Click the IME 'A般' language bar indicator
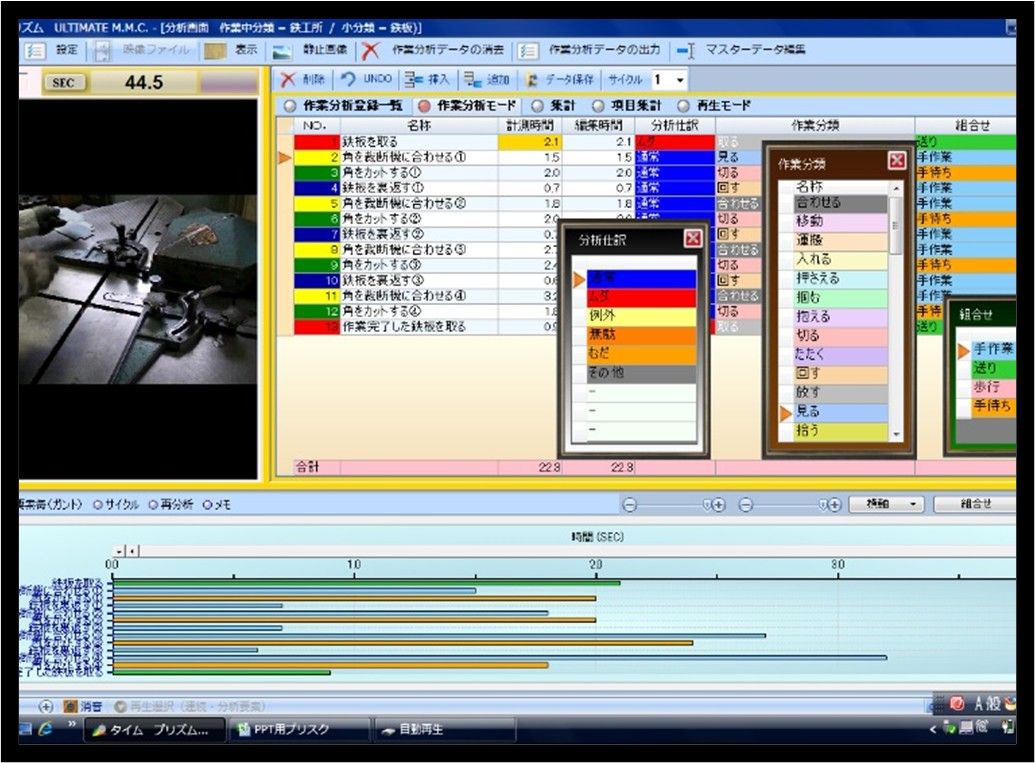The height and width of the screenshot is (763, 1035). 987,704
